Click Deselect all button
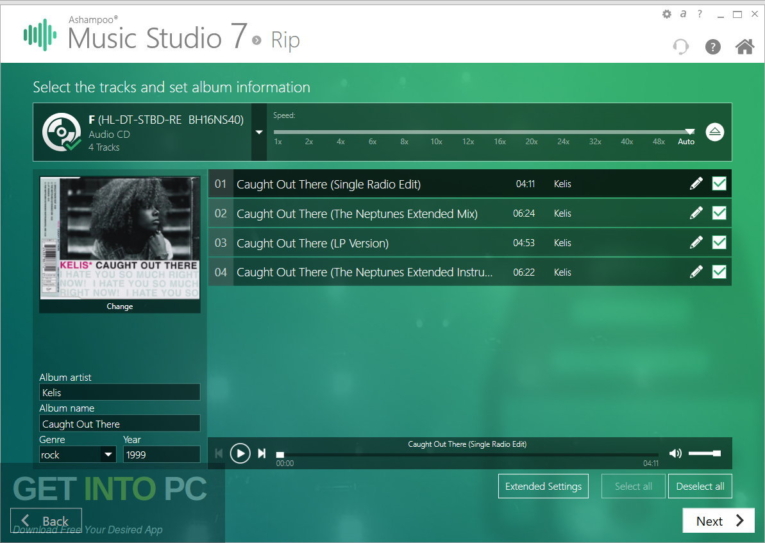Image resolution: width=765 pixels, height=543 pixels. coord(700,486)
